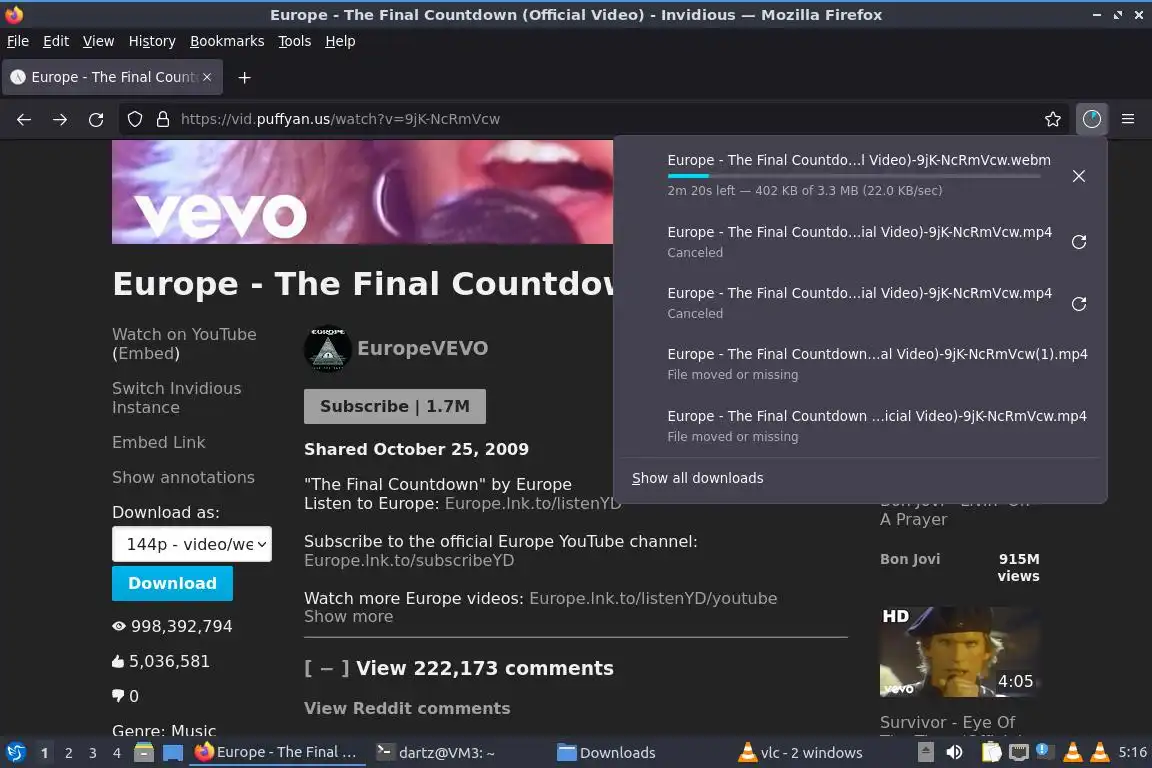Click the blue Download button
This screenshot has height=768, width=1152.
click(173, 583)
